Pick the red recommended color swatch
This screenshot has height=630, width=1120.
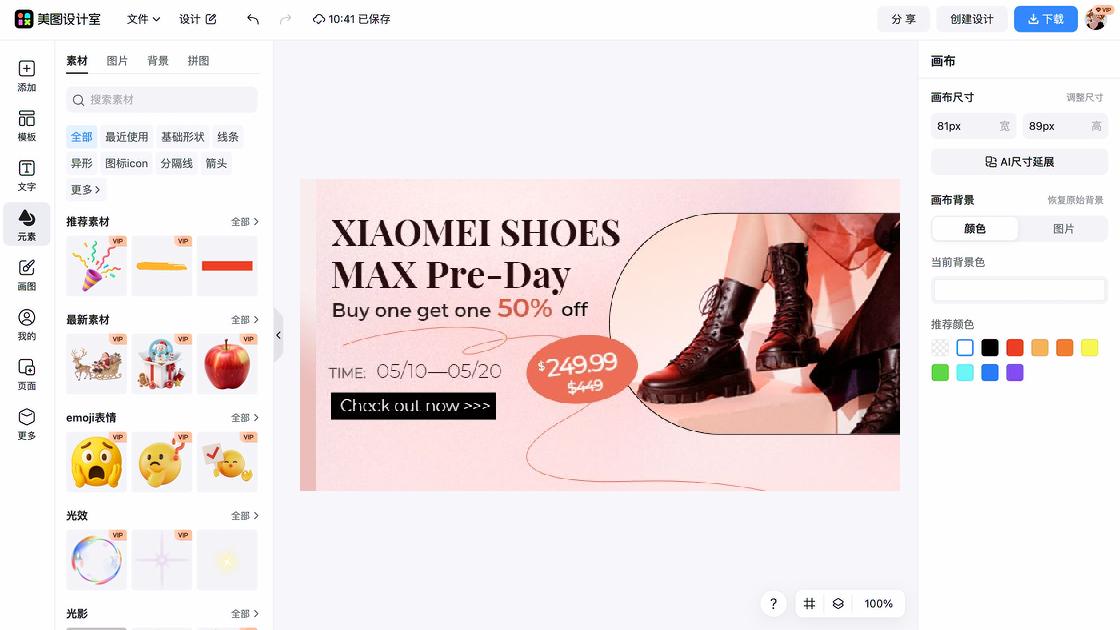(x=1014, y=348)
